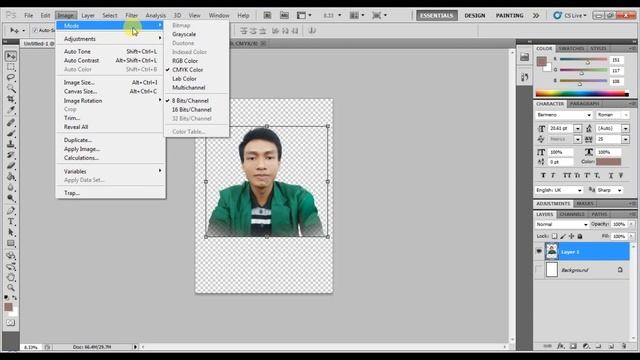Toggle Lock position
This screenshot has width=640, height=360.
tap(571, 236)
